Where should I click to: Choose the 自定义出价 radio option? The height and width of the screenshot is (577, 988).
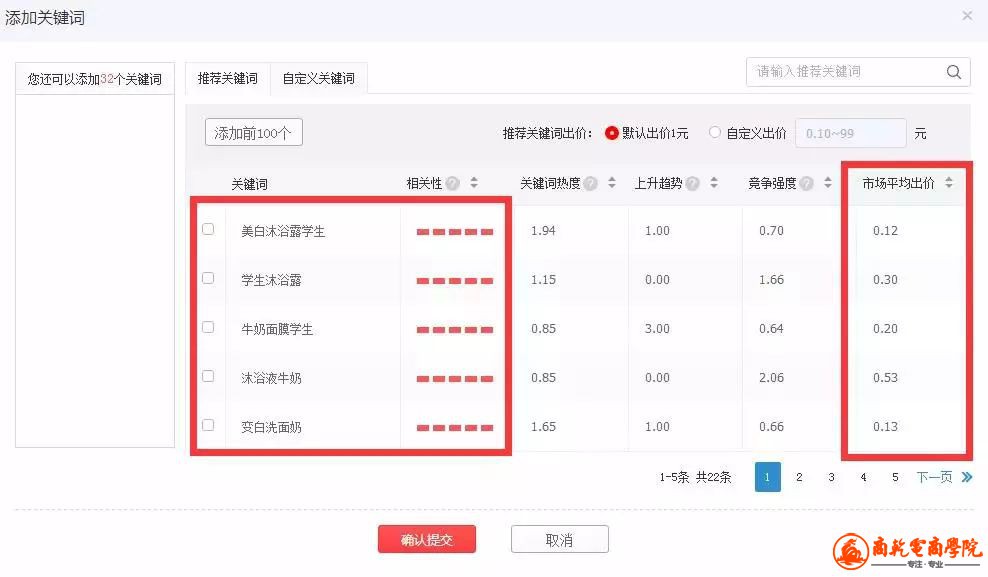tap(714, 133)
